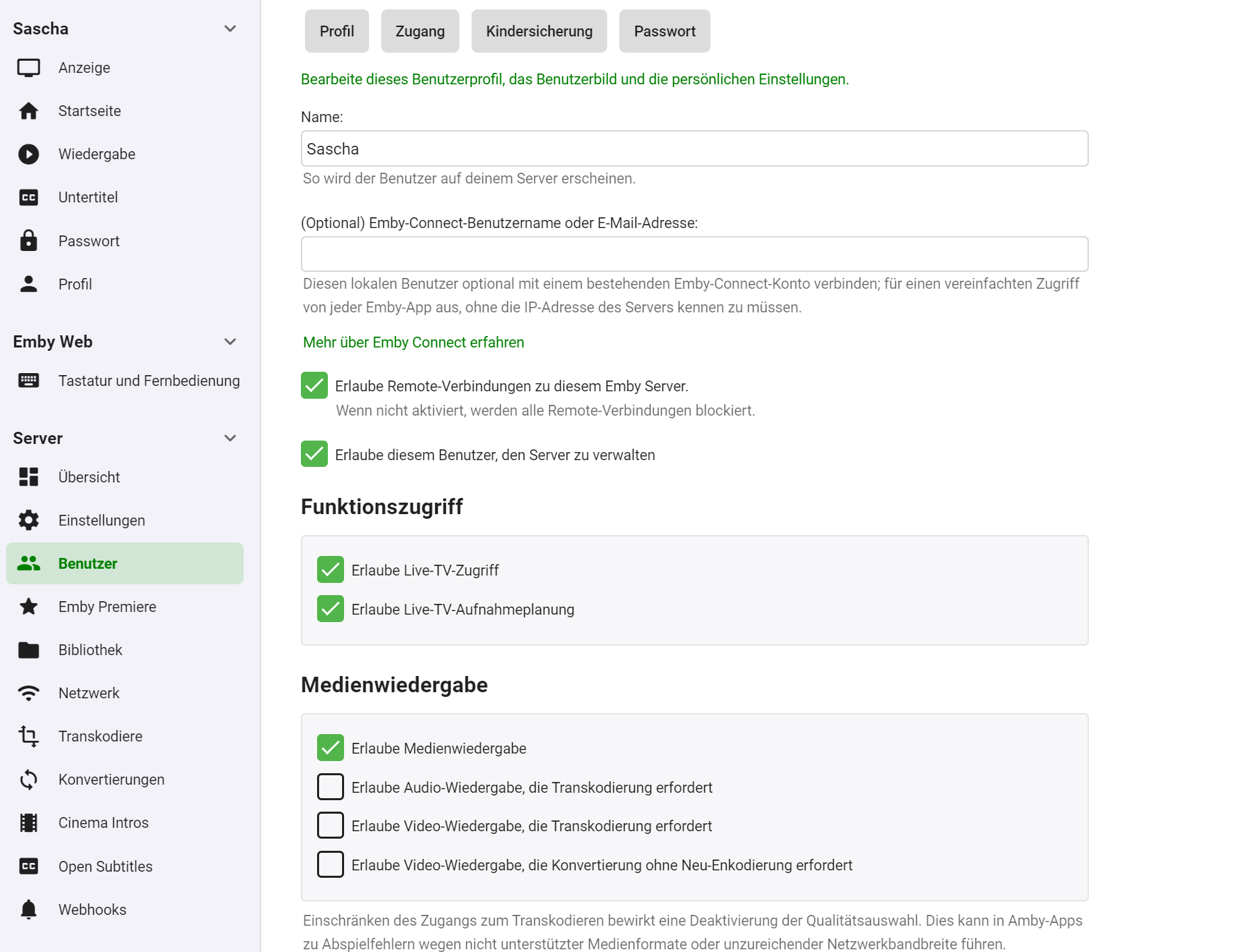The width and height of the screenshot is (1240, 952).
Task: Click the Emby Web section header
Action: click(x=53, y=341)
